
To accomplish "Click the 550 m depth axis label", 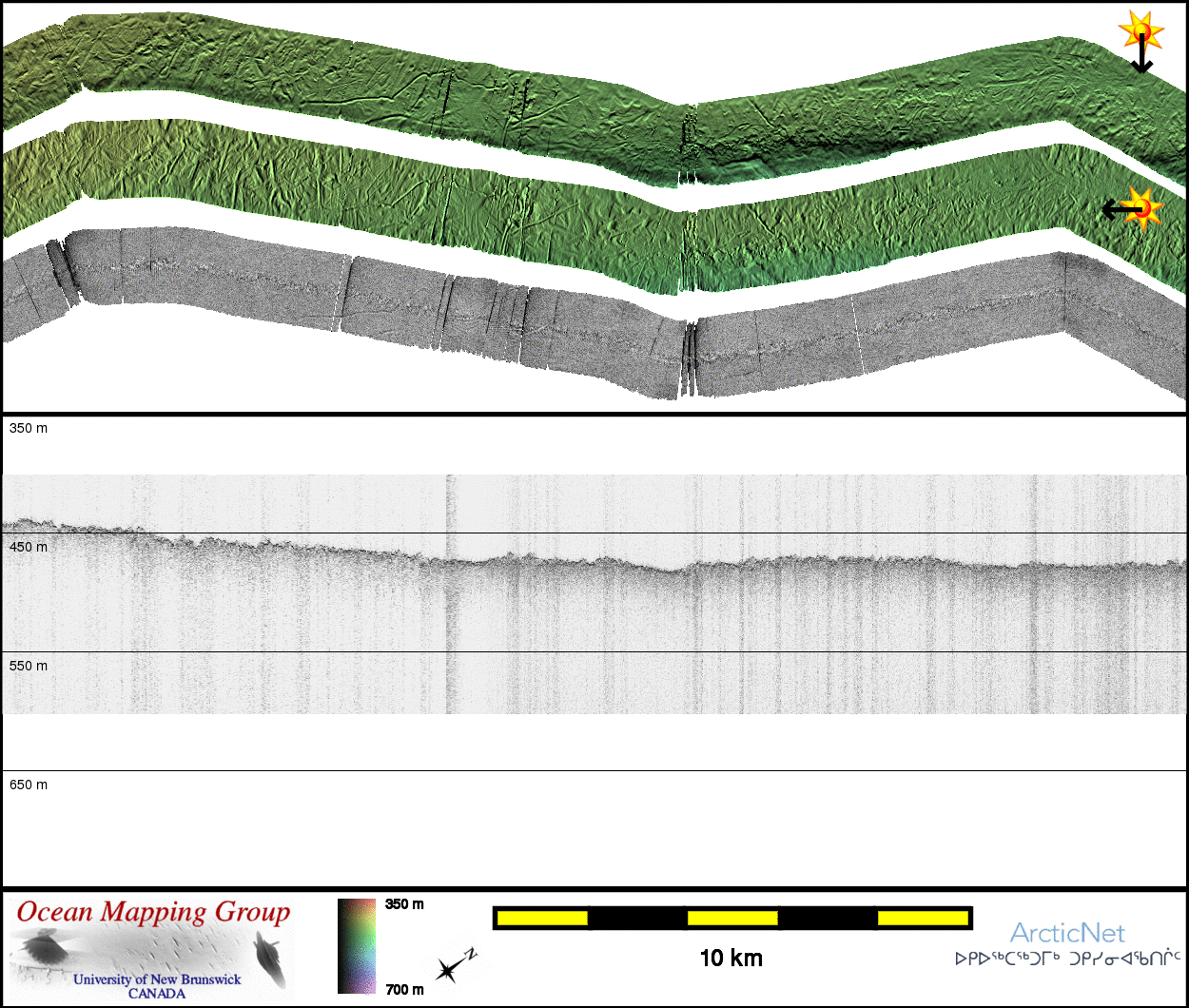I will pos(29,667).
